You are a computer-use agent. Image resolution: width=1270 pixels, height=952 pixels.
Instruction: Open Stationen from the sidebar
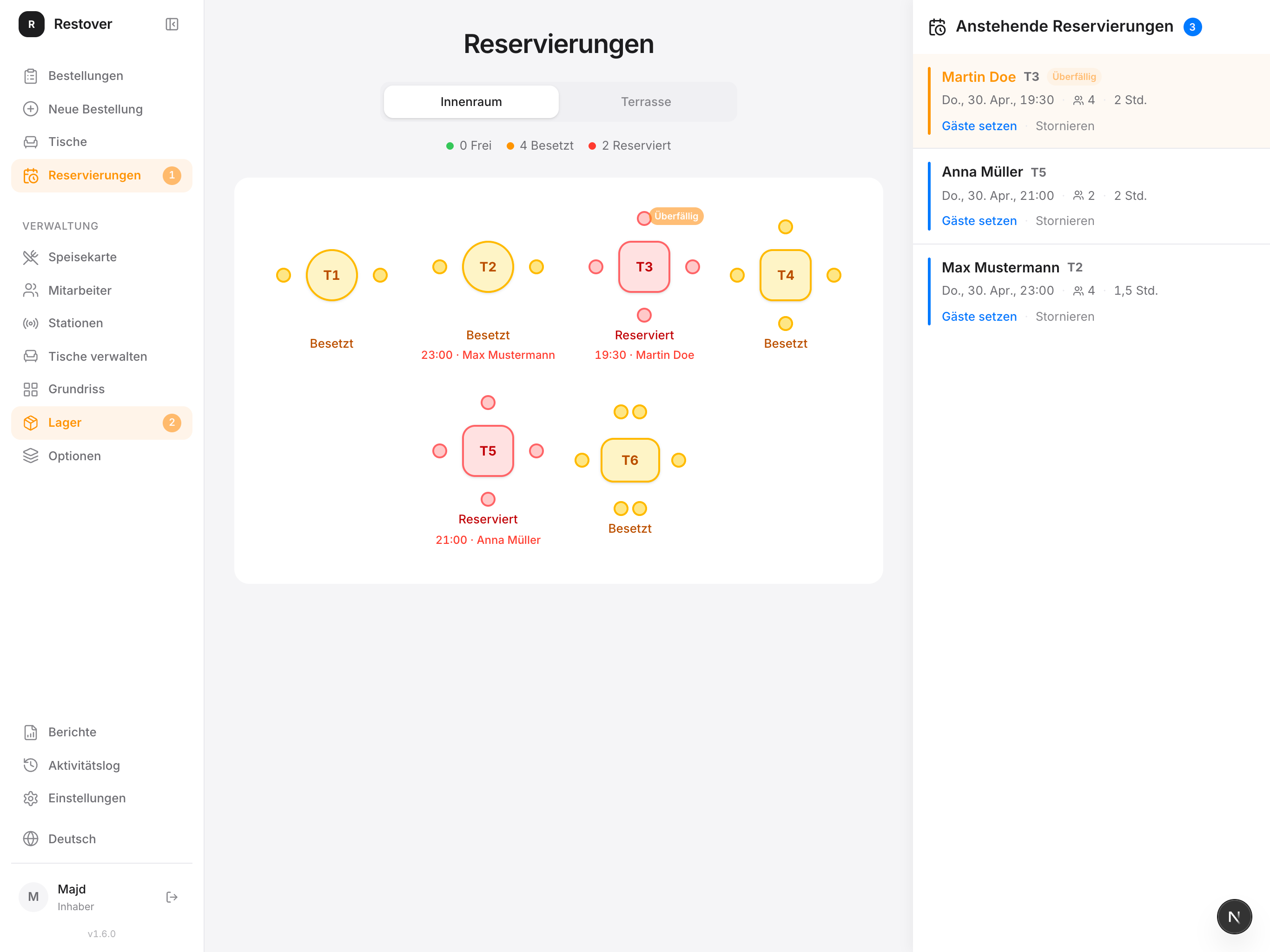pos(102,323)
